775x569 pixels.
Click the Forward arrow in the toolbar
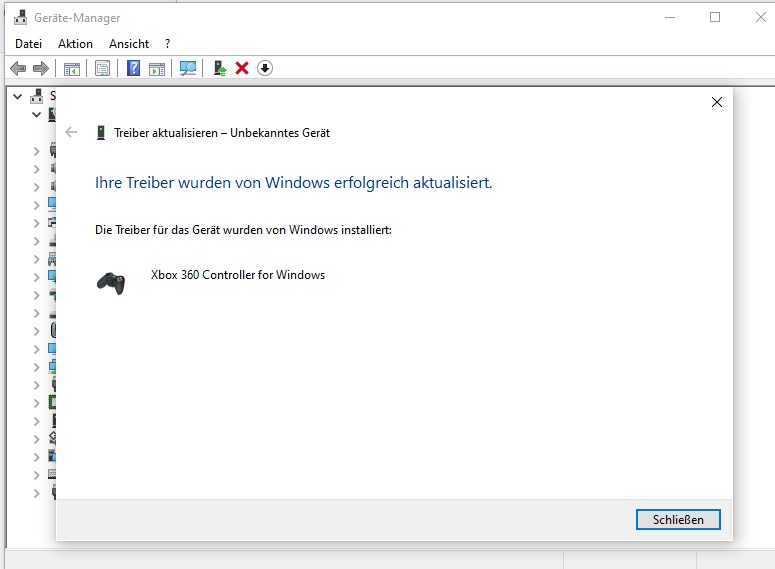pyautogui.click(x=41, y=68)
